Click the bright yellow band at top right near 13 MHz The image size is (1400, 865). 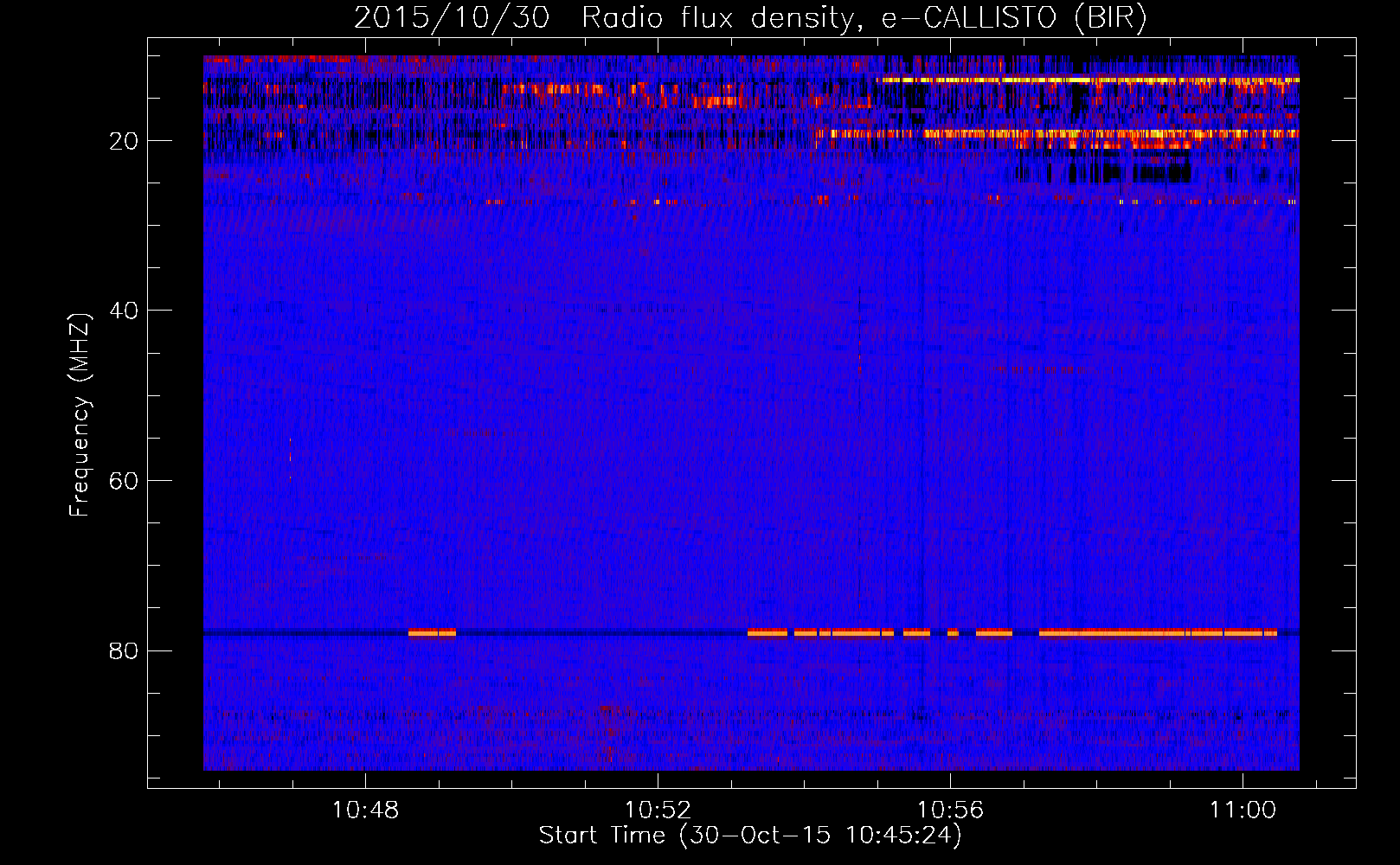point(1088,80)
